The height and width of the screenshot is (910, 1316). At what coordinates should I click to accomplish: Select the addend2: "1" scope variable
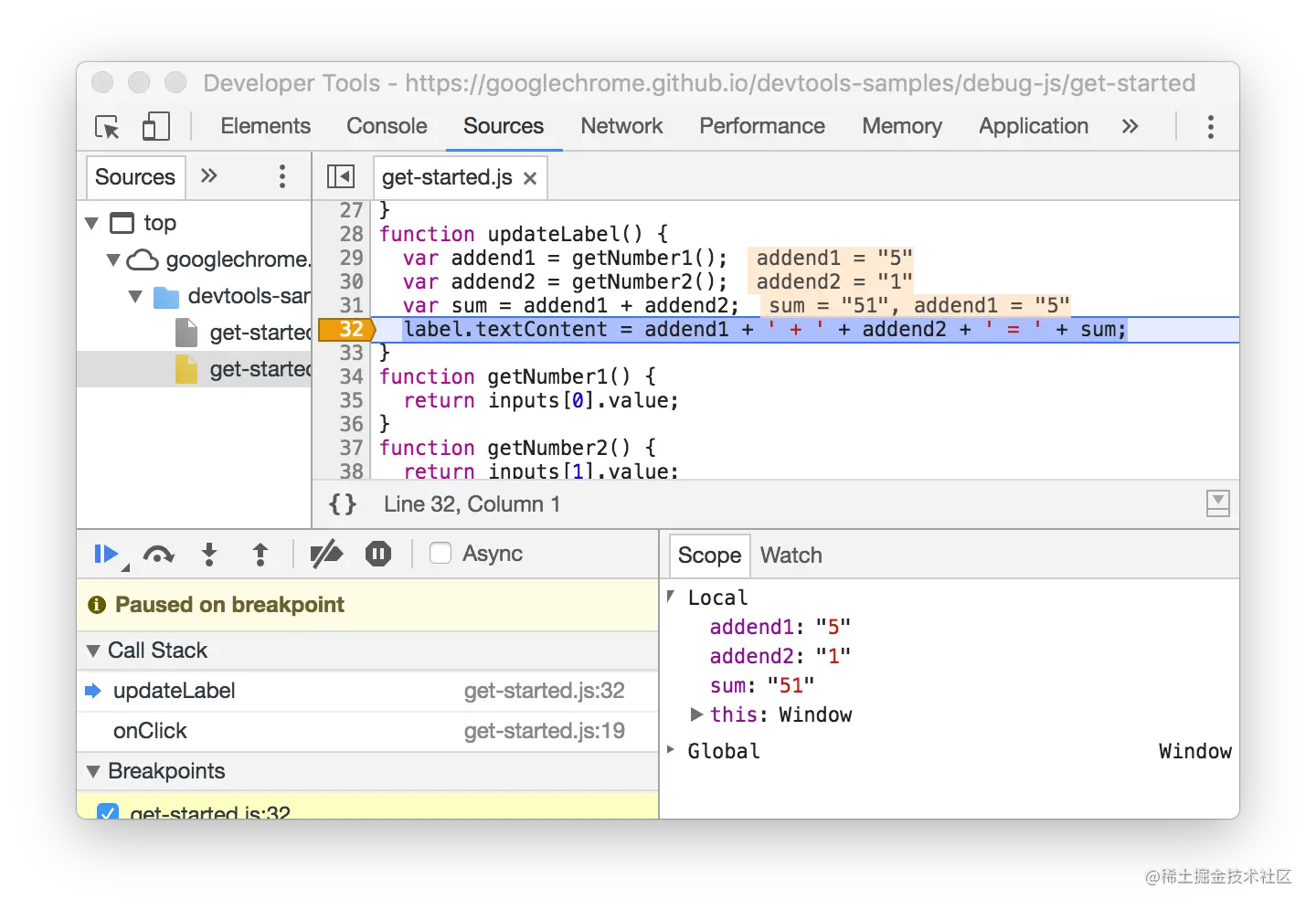coord(780,656)
